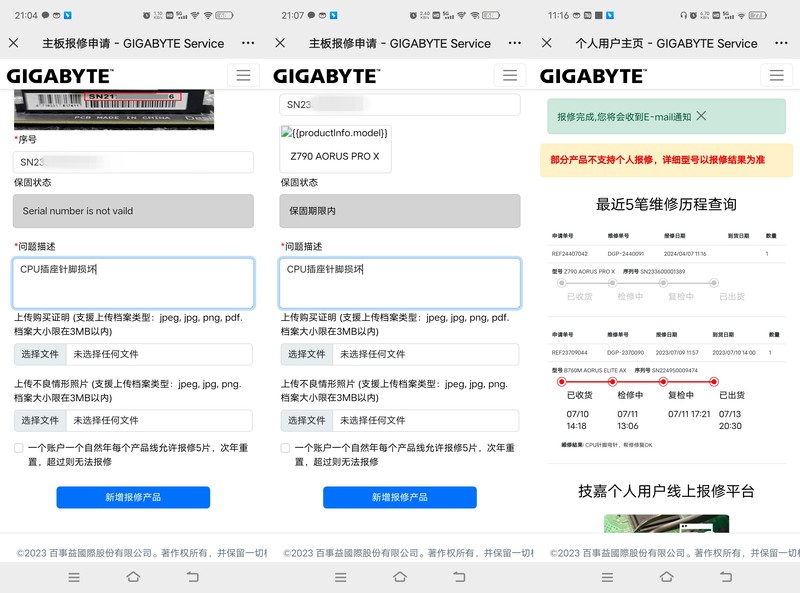800x593 pixels.
Task: Tap the GIGABYTE logo on the rightmost page
Action: [592, 74]
